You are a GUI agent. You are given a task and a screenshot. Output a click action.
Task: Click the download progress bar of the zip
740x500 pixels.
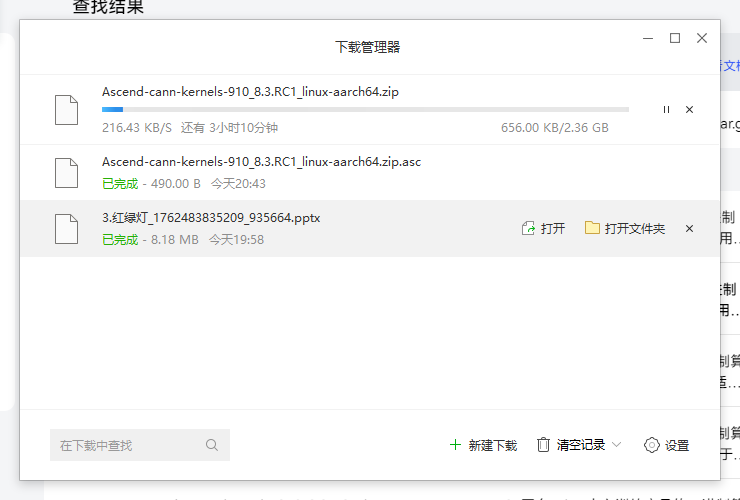(x=365, y=110)
